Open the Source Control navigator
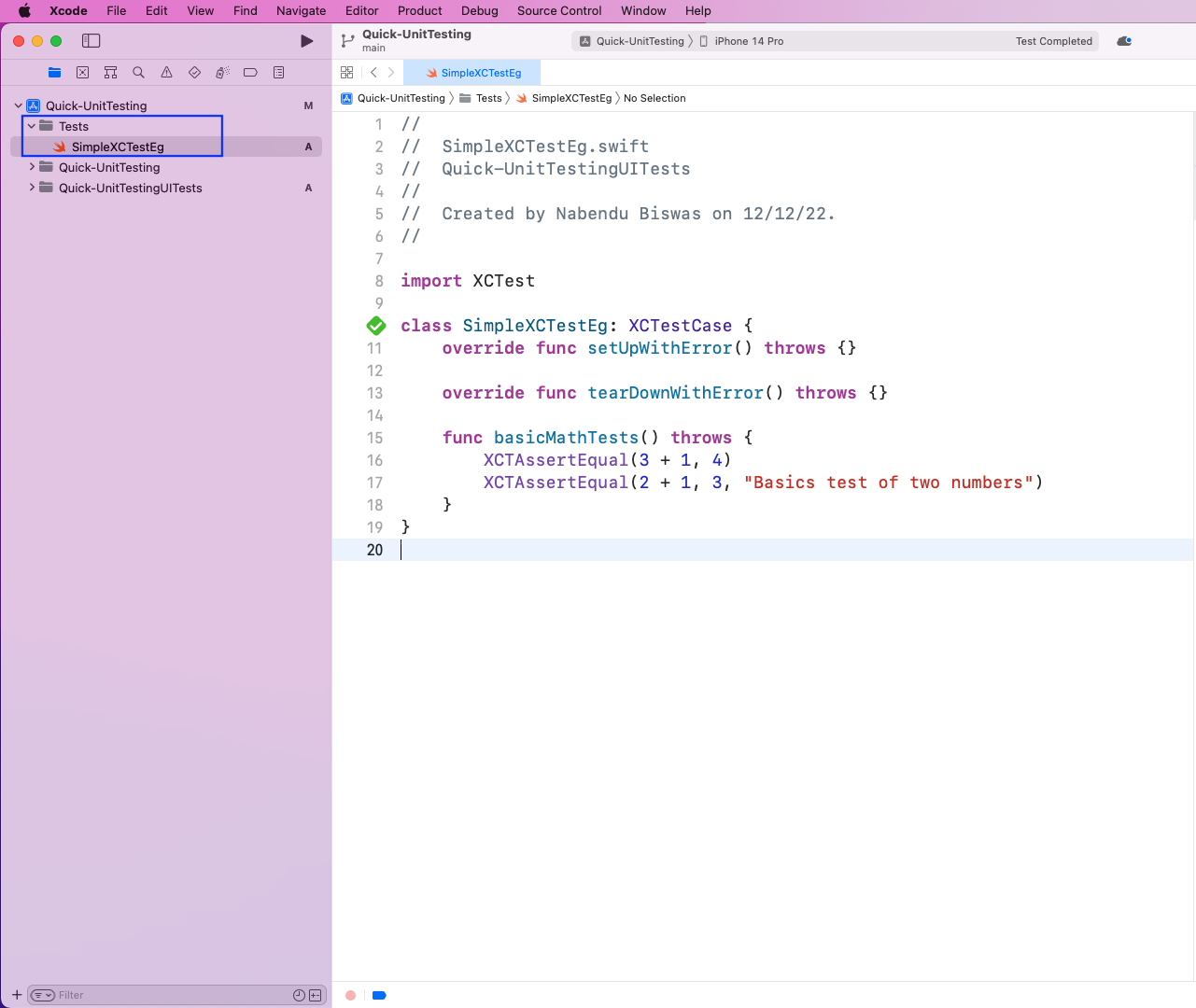Image resolution: width=1196 pixels, height=1008 pixels. 82,73
